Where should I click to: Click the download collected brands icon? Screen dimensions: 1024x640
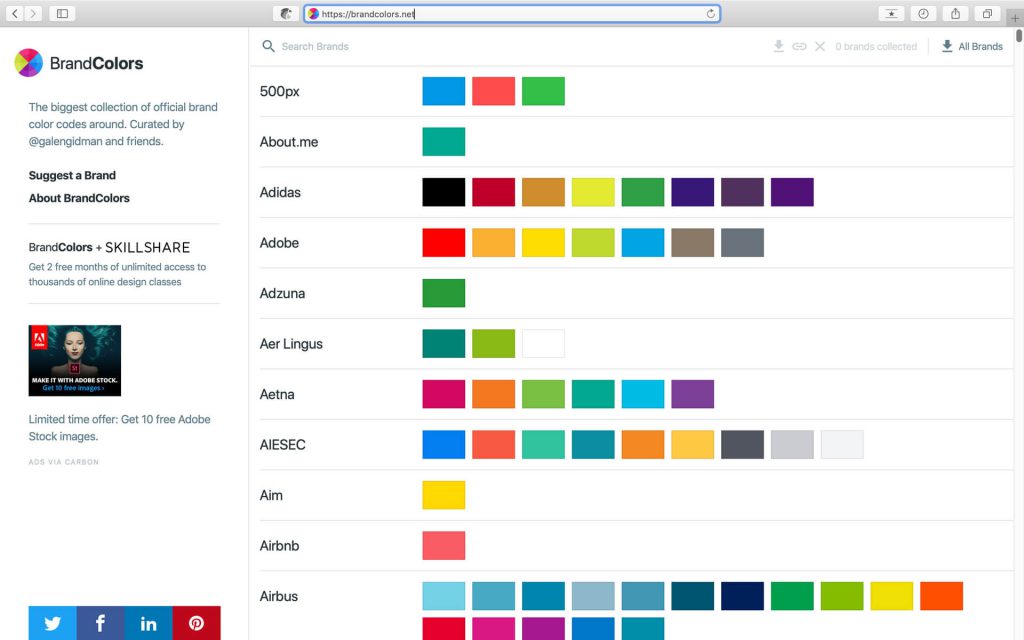coord(778,46)
